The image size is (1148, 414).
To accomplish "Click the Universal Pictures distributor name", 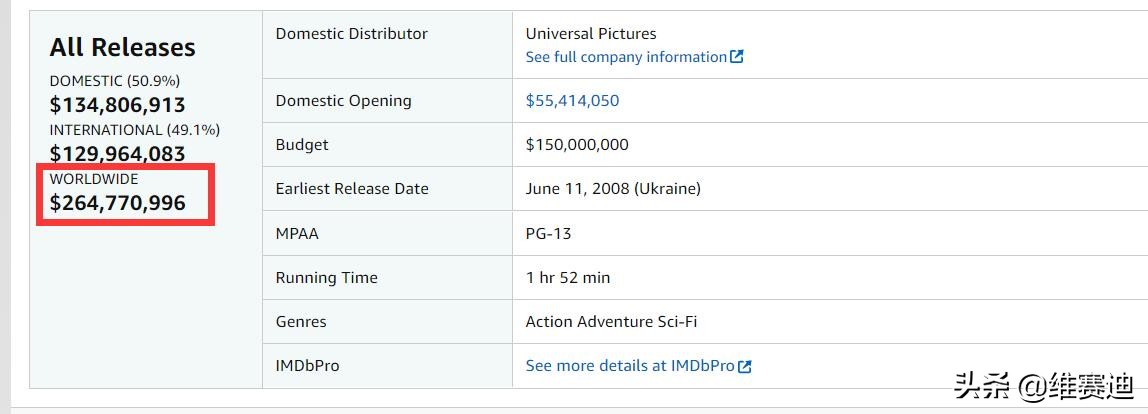I will [591, 34].
